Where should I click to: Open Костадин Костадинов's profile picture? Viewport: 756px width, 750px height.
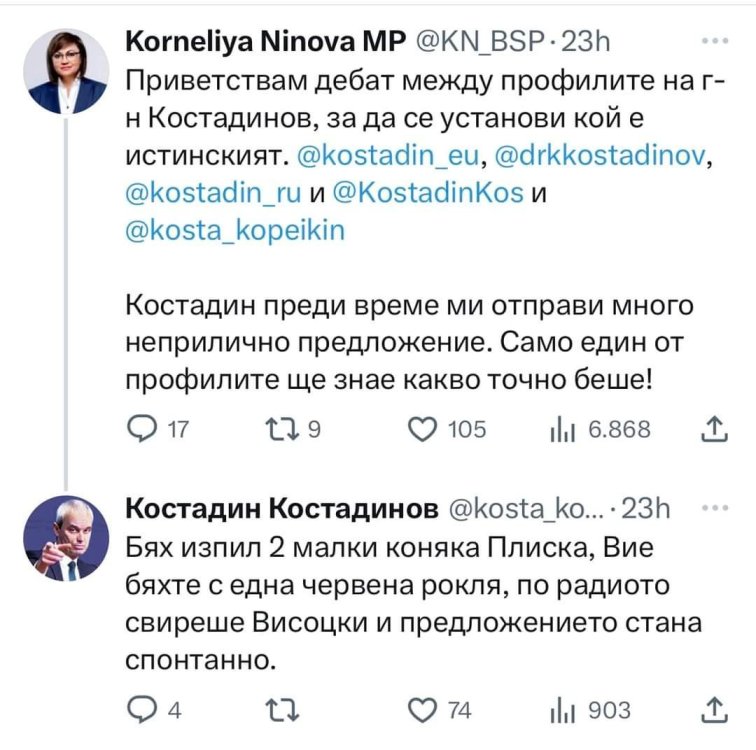click(67, 538)
